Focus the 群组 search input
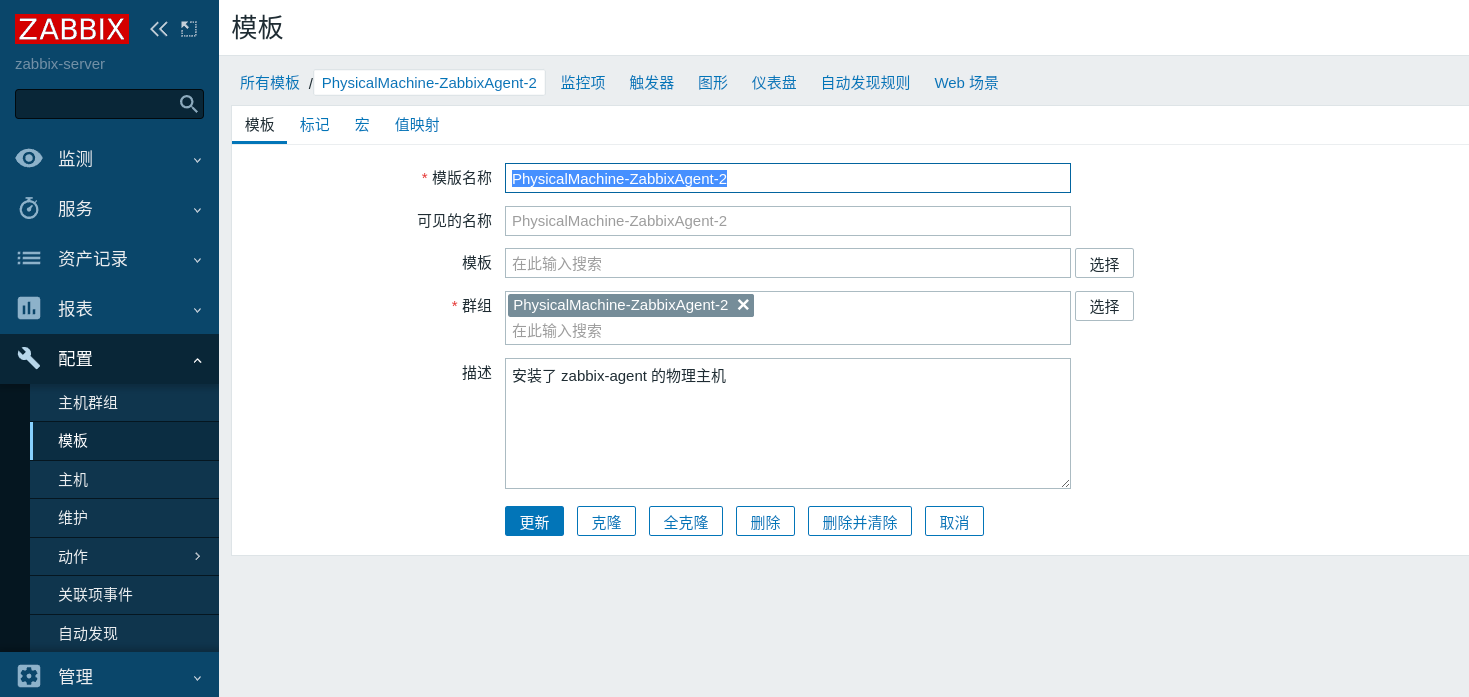This screenshot has width=1469, height=697. [788, 331]
